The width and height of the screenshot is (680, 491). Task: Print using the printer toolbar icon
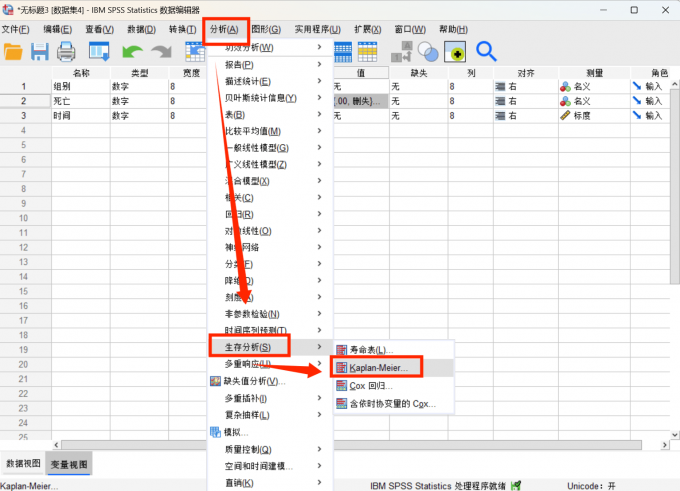(66, 52)
